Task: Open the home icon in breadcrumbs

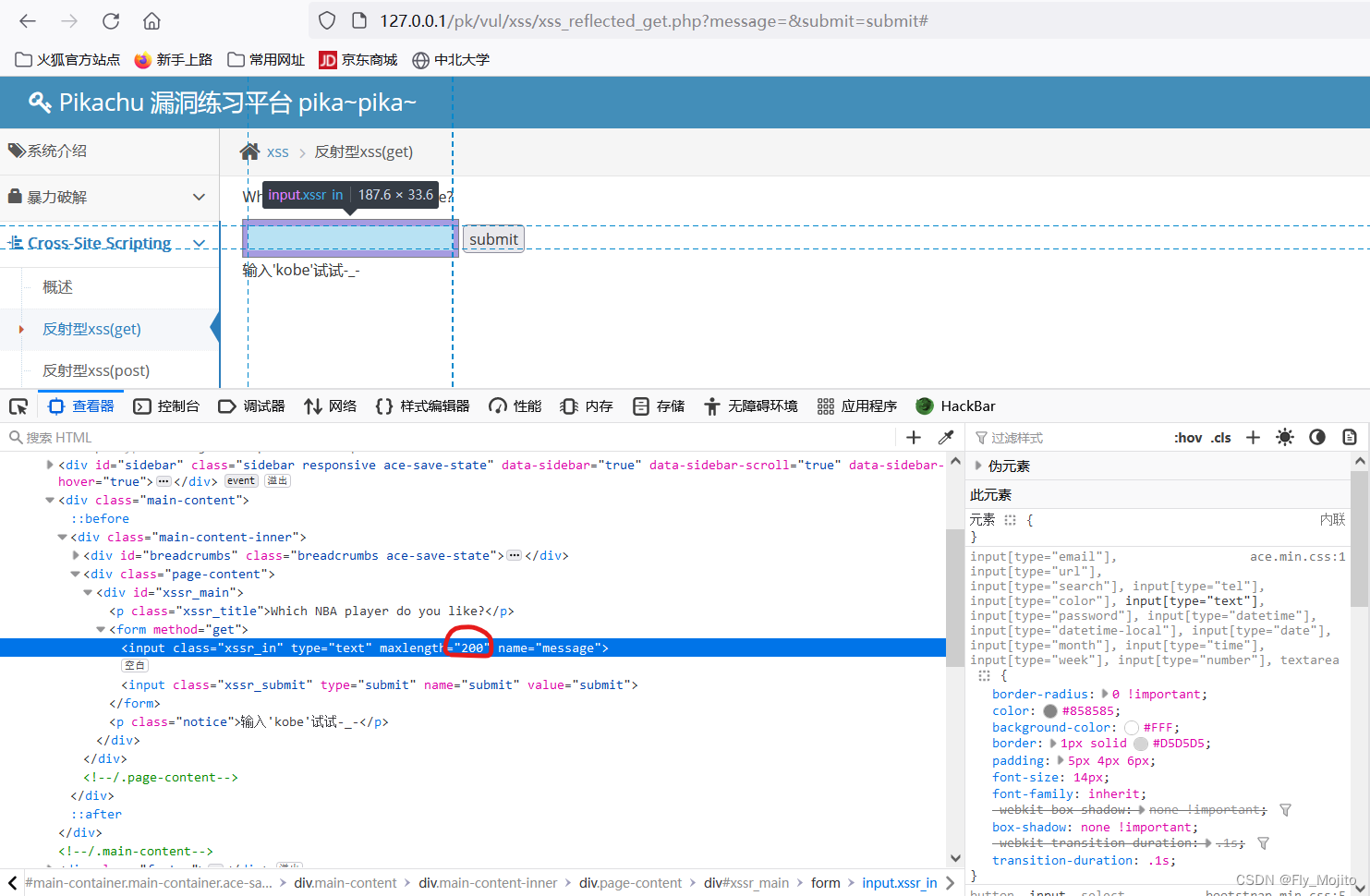Action: point(249,151)
